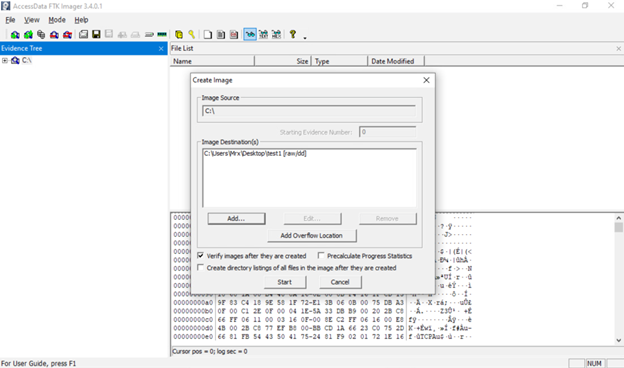
Task: Enable Precalculate Progress Statistics checkbox
Action: click(321, 255)
